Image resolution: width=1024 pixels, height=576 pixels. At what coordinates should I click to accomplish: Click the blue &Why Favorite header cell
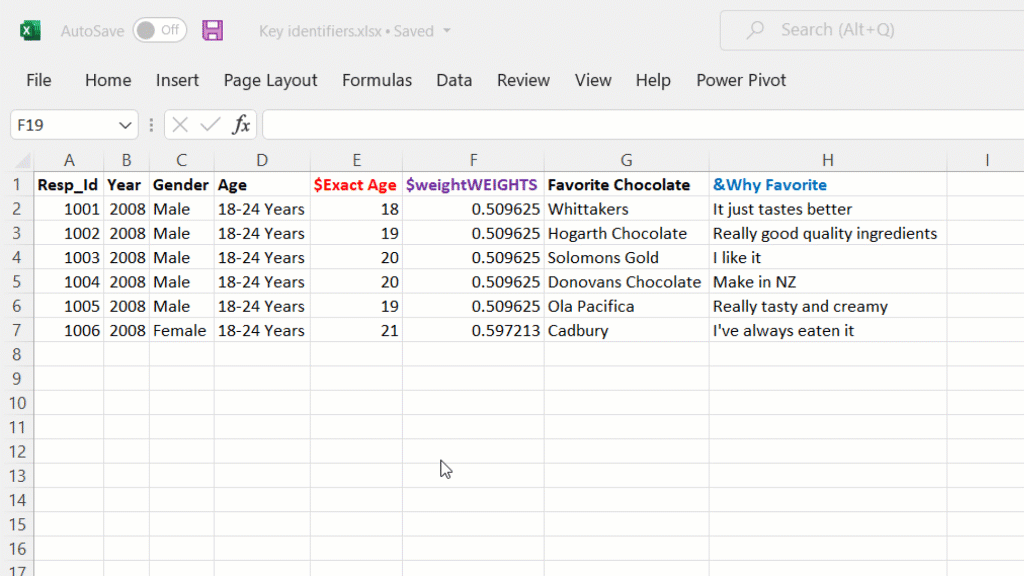tap(827, 185)
